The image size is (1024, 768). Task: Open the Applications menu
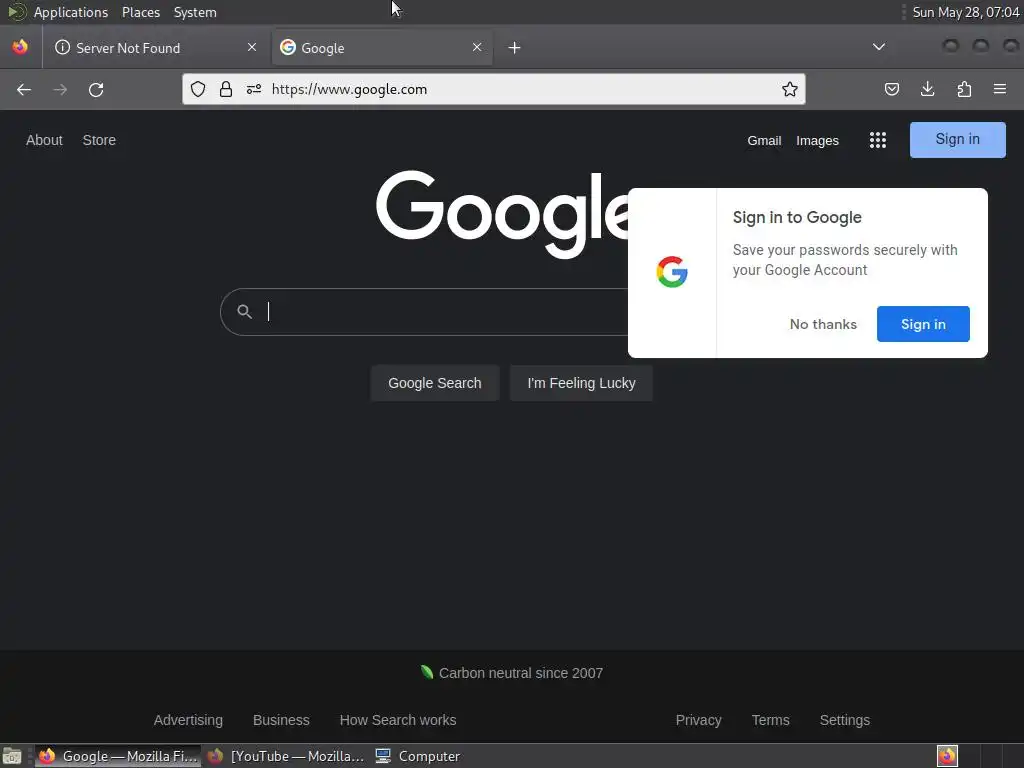point(71,12)
